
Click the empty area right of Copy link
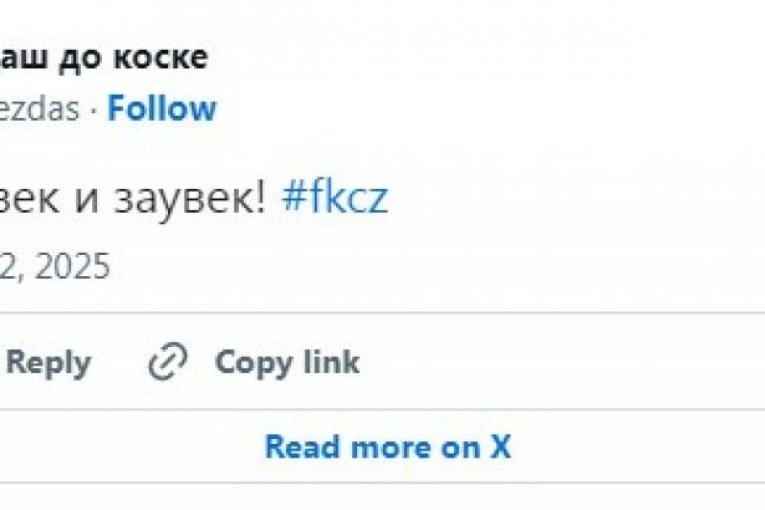click(560, 362)
